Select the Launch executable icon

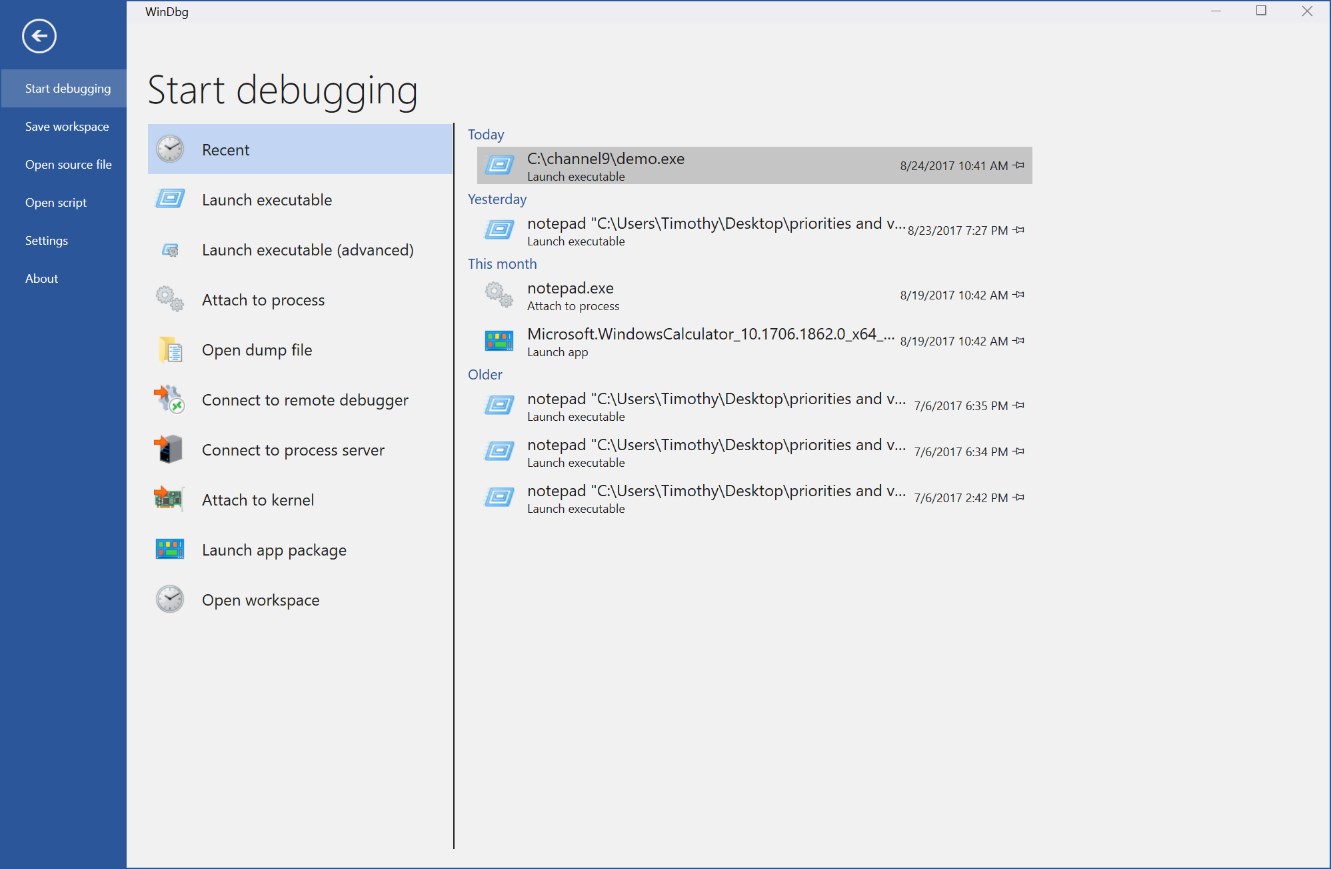tap(170, 199)
